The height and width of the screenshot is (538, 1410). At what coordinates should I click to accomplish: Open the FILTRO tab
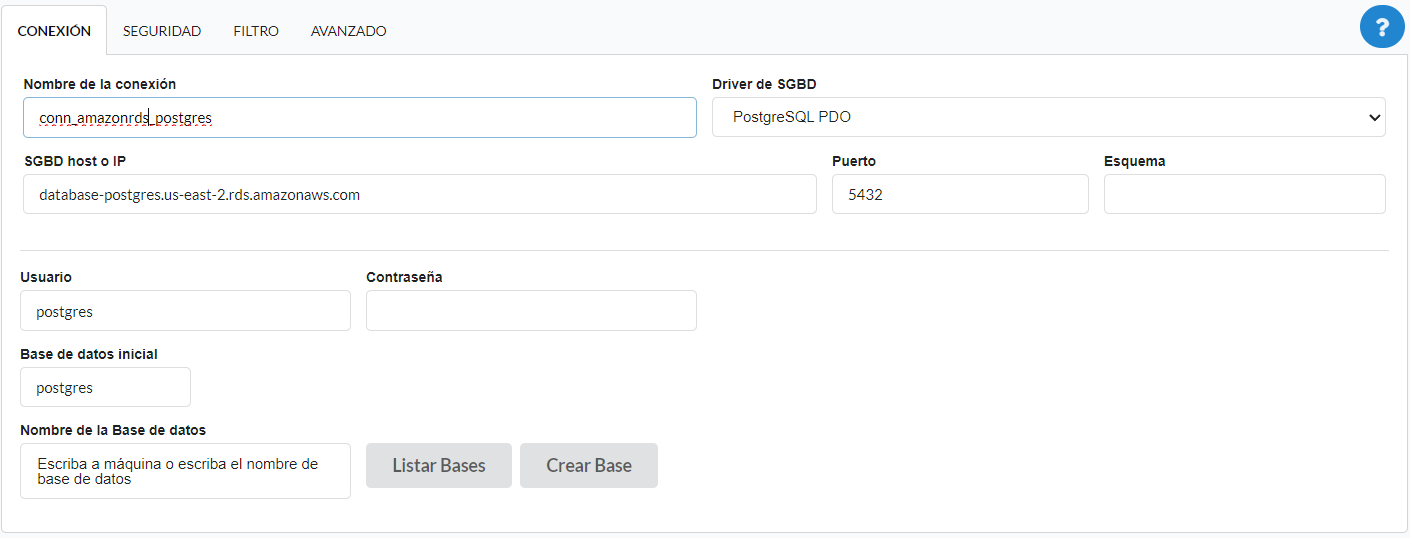point(256,31)
